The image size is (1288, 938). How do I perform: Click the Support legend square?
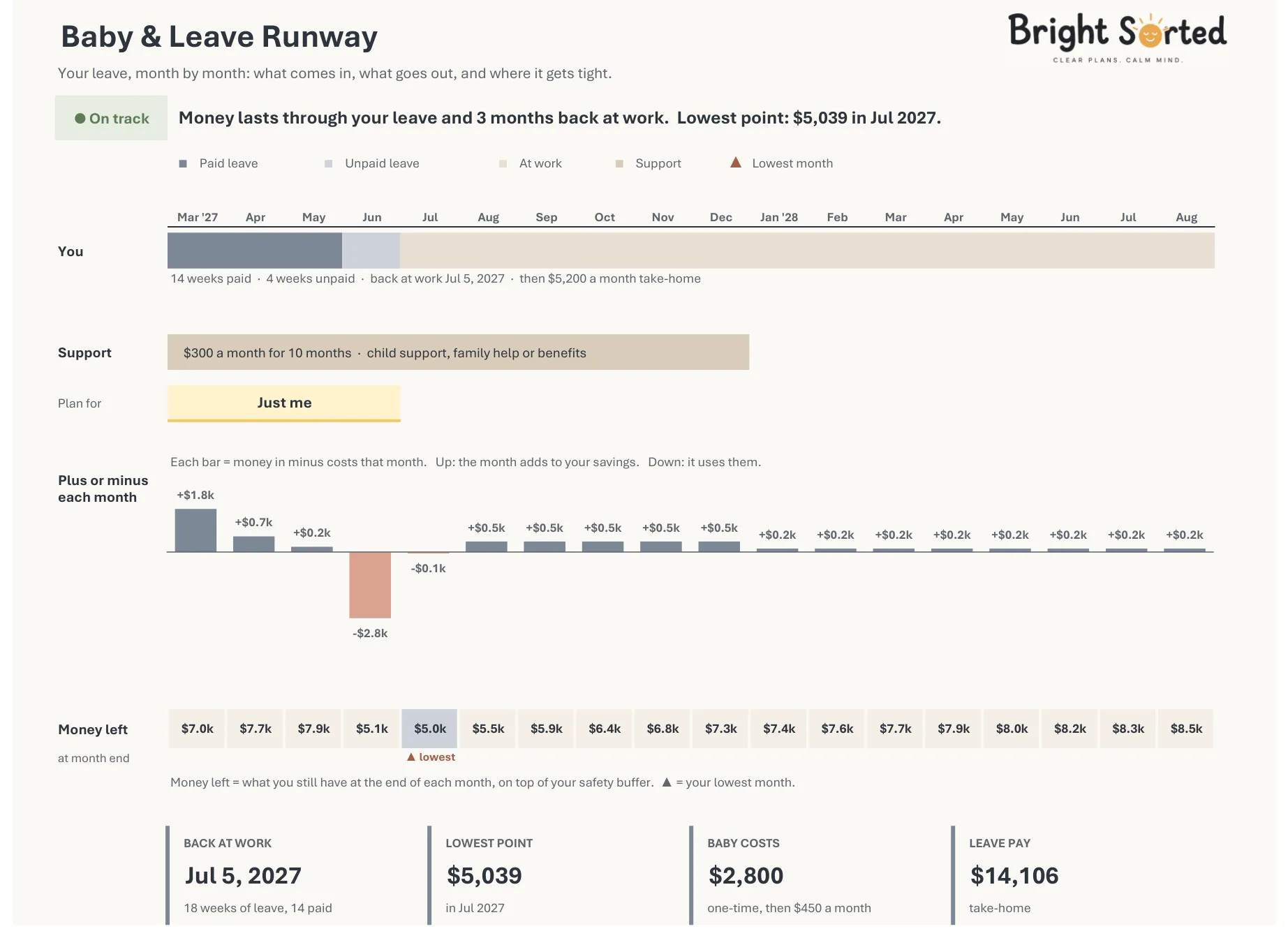pyautogui.click(x=619, y=163)
